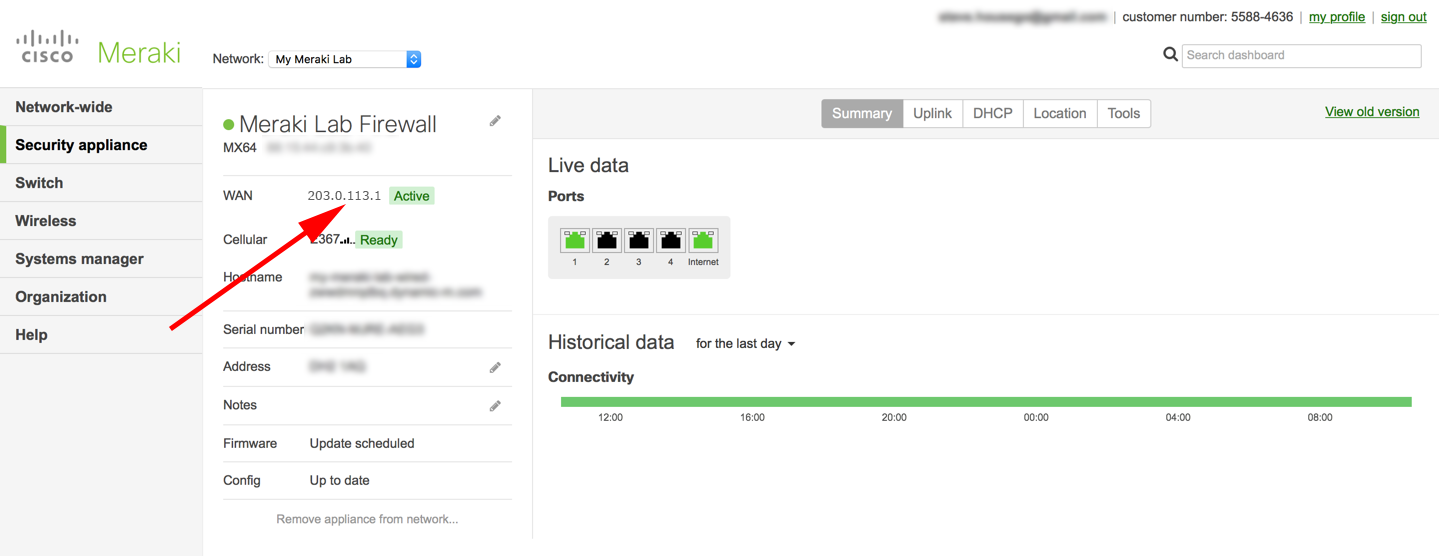Select port 3 icon in Live data
Viewport: 1439px width, 556px height.
pyautogui.click(x=639, y=240)
